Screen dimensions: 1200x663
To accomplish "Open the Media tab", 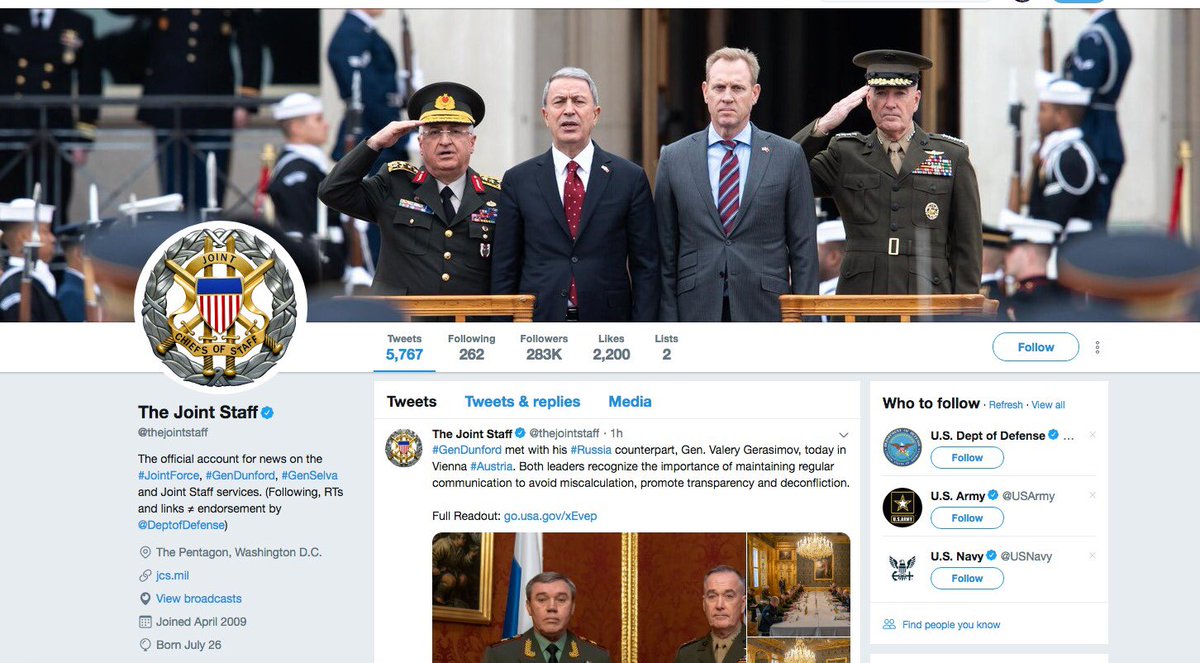I will pyautogui.click(x=630, y=401).
